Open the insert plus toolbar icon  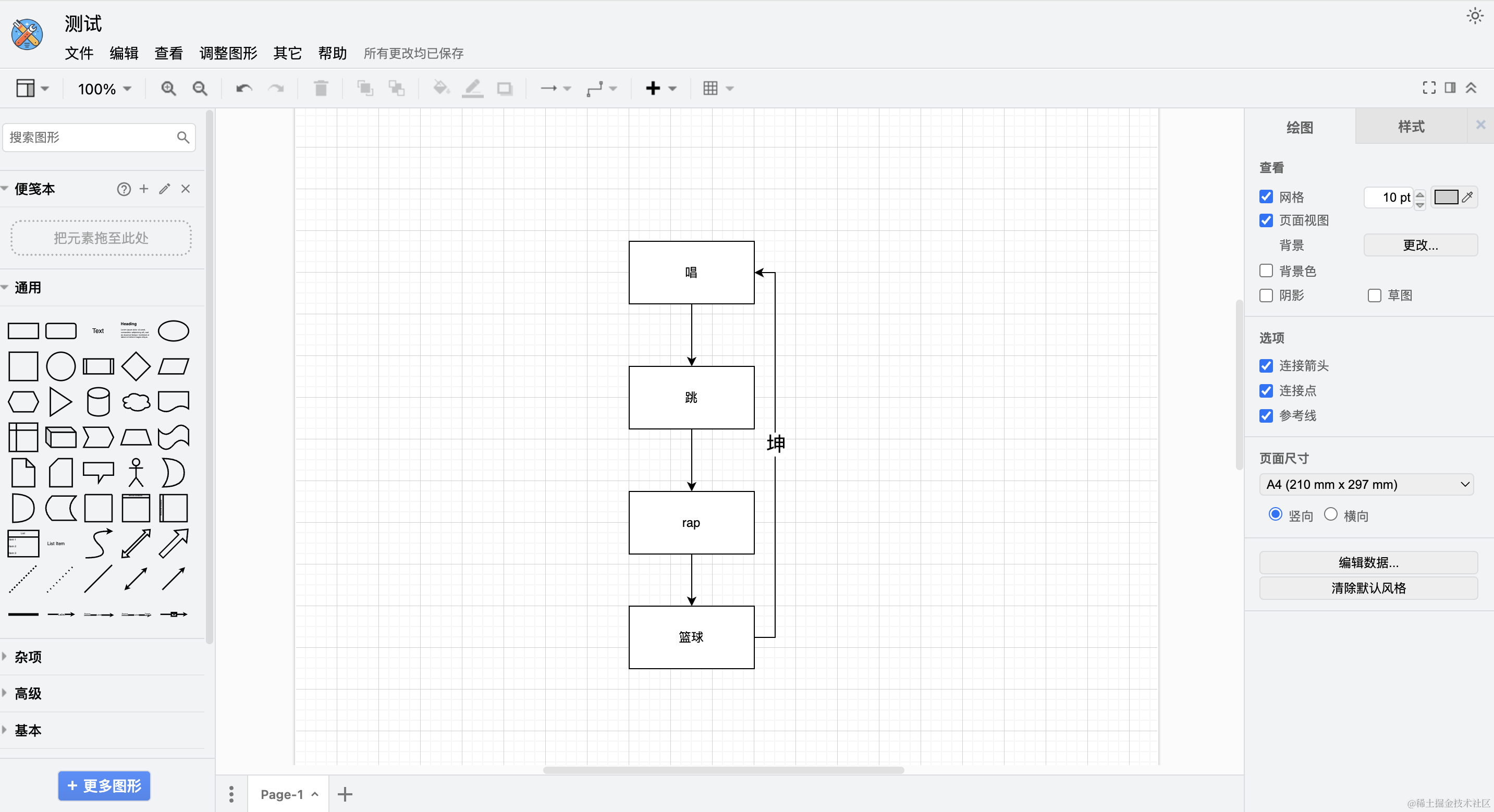point(654,88)
